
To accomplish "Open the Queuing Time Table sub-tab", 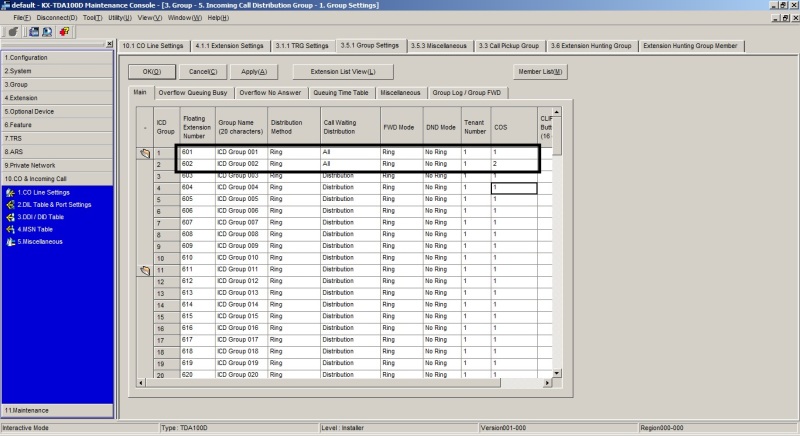I will click(x=341, y=93).
